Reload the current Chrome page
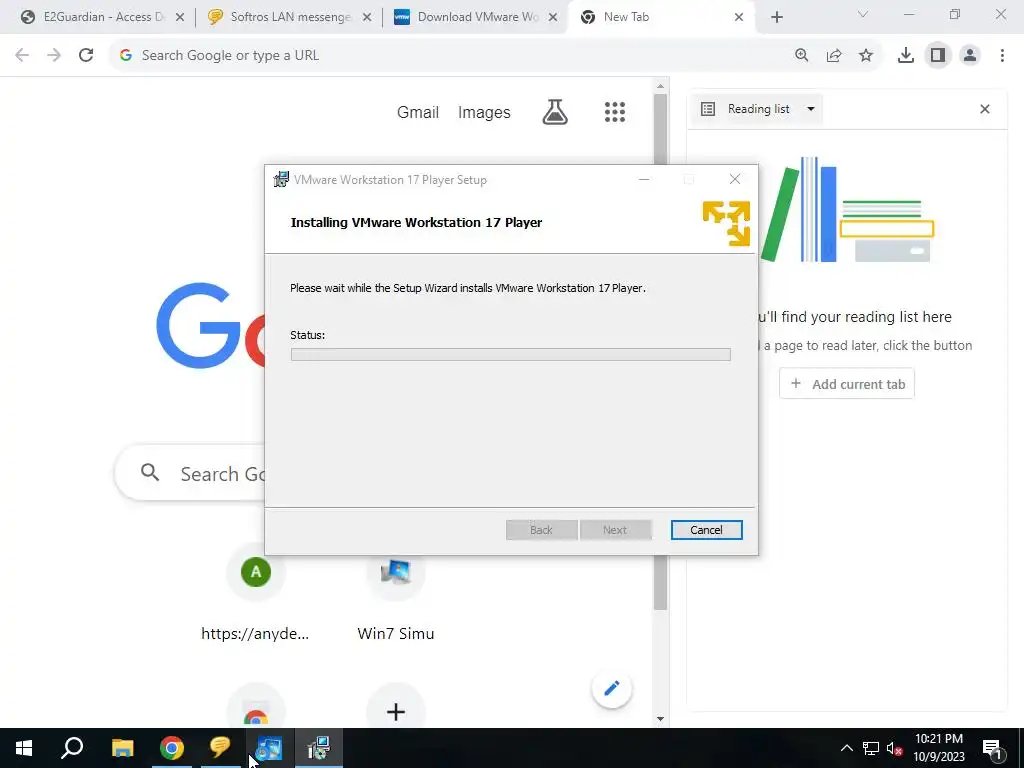The width and height of the screenshot is (1024, 768). pos(86,56)
